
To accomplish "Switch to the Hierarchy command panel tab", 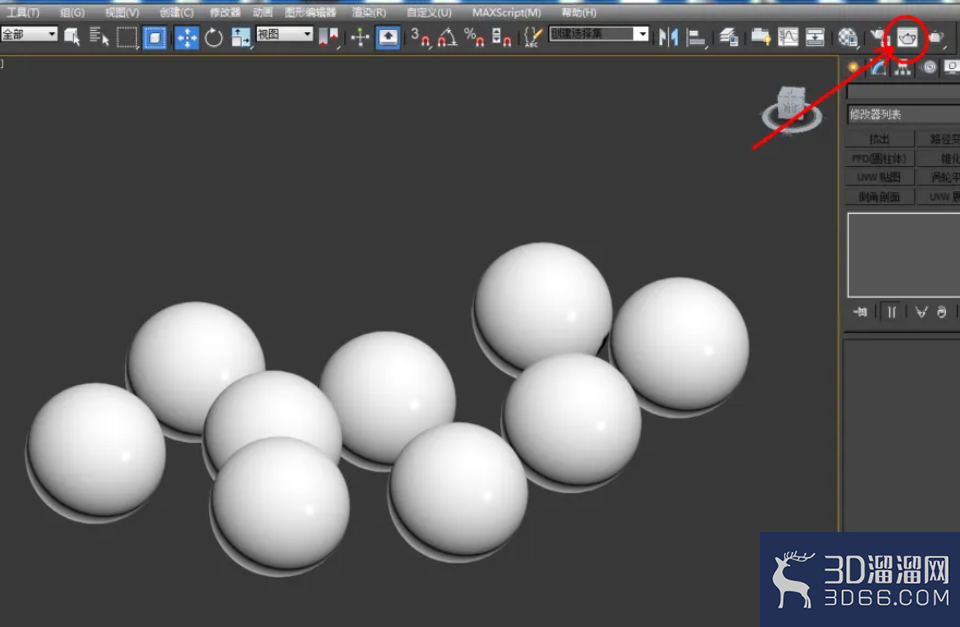I will (902, 67).
